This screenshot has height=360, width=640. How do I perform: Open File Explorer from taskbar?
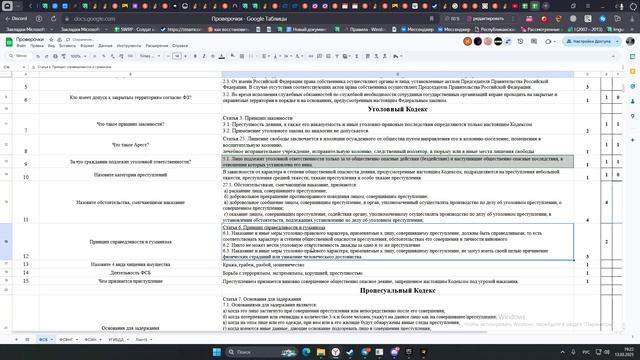point(321,352)
